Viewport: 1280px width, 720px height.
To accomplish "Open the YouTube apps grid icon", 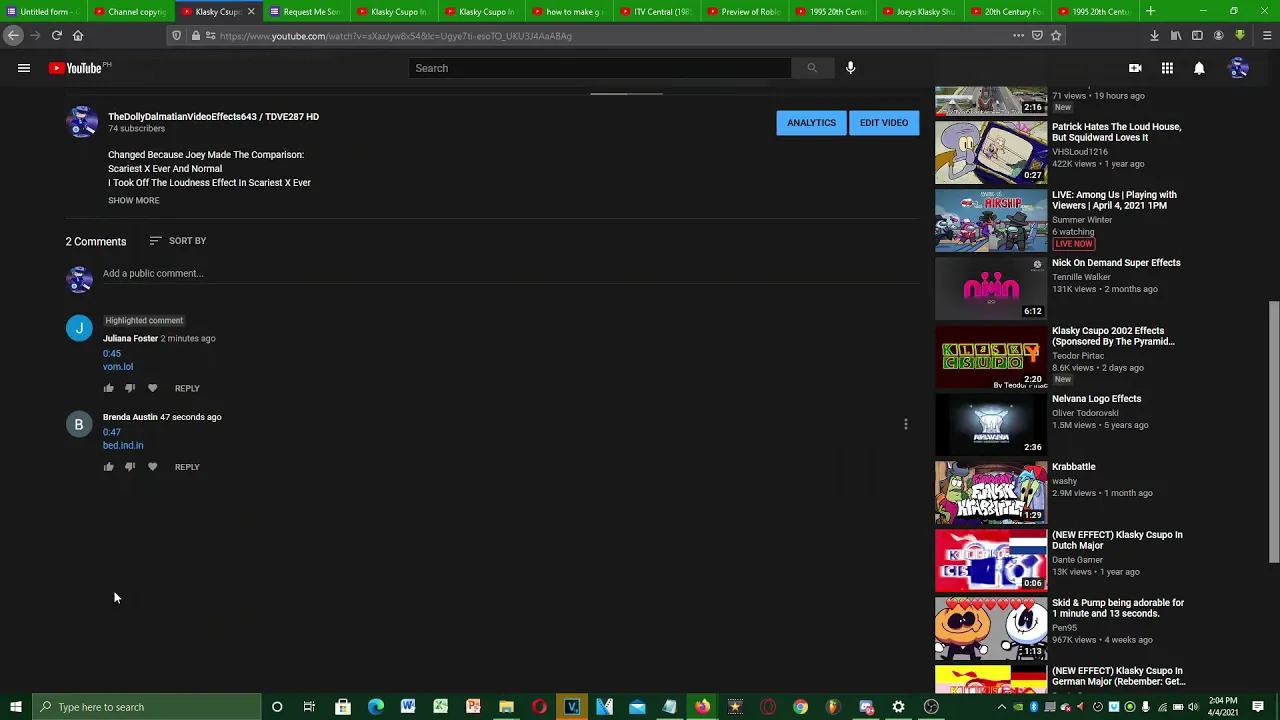I will (1167, 68).
